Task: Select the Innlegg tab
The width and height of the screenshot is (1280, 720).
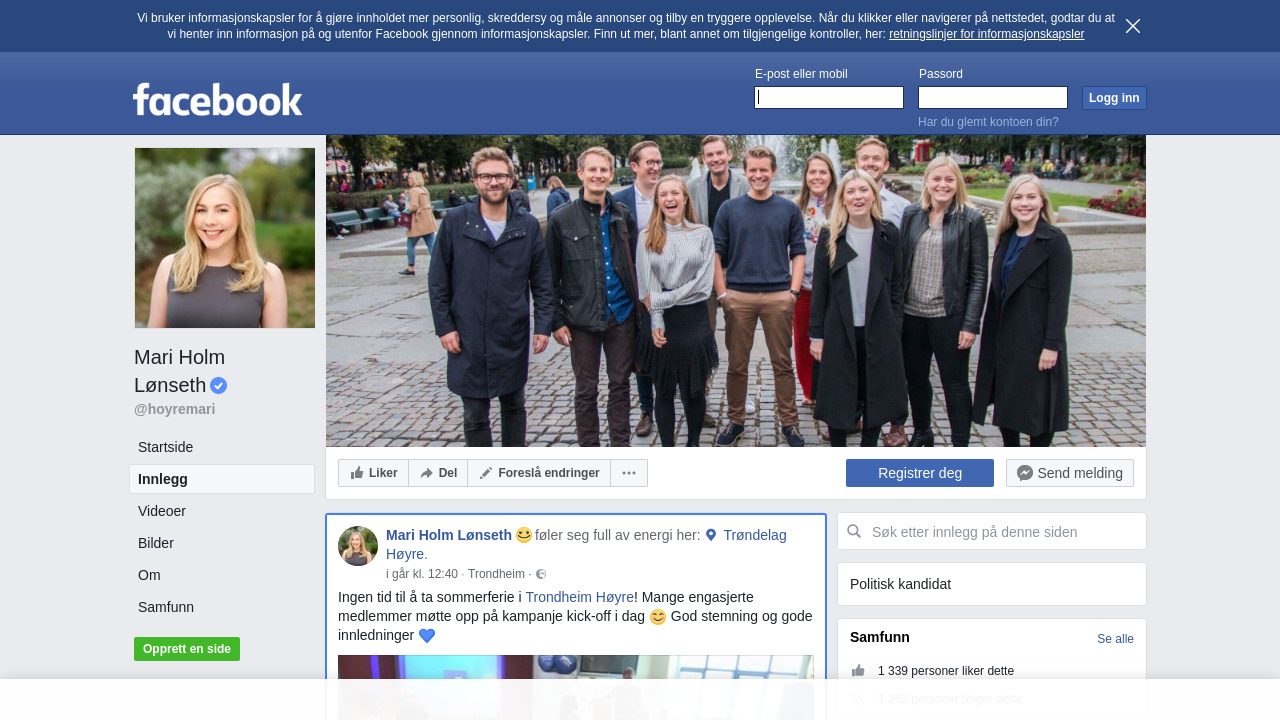Action: click(222, 479)
